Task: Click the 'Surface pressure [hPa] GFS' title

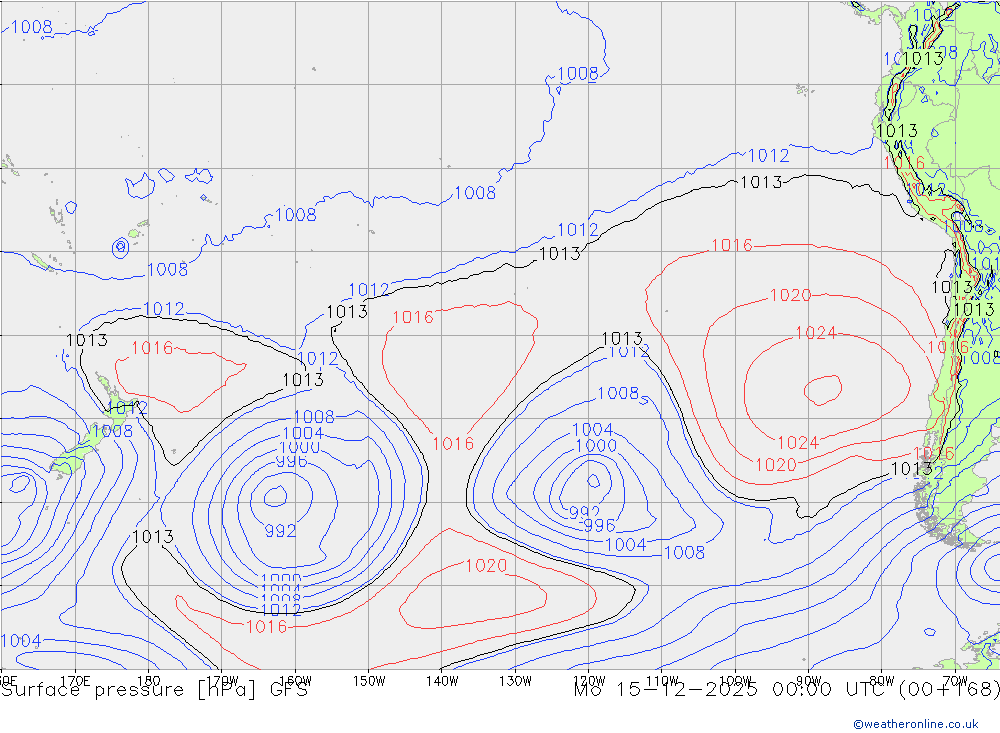Action: tap(154, 690)
